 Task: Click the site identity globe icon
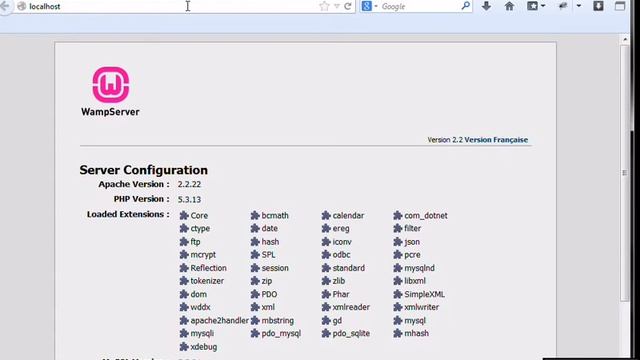coord(22,6)
